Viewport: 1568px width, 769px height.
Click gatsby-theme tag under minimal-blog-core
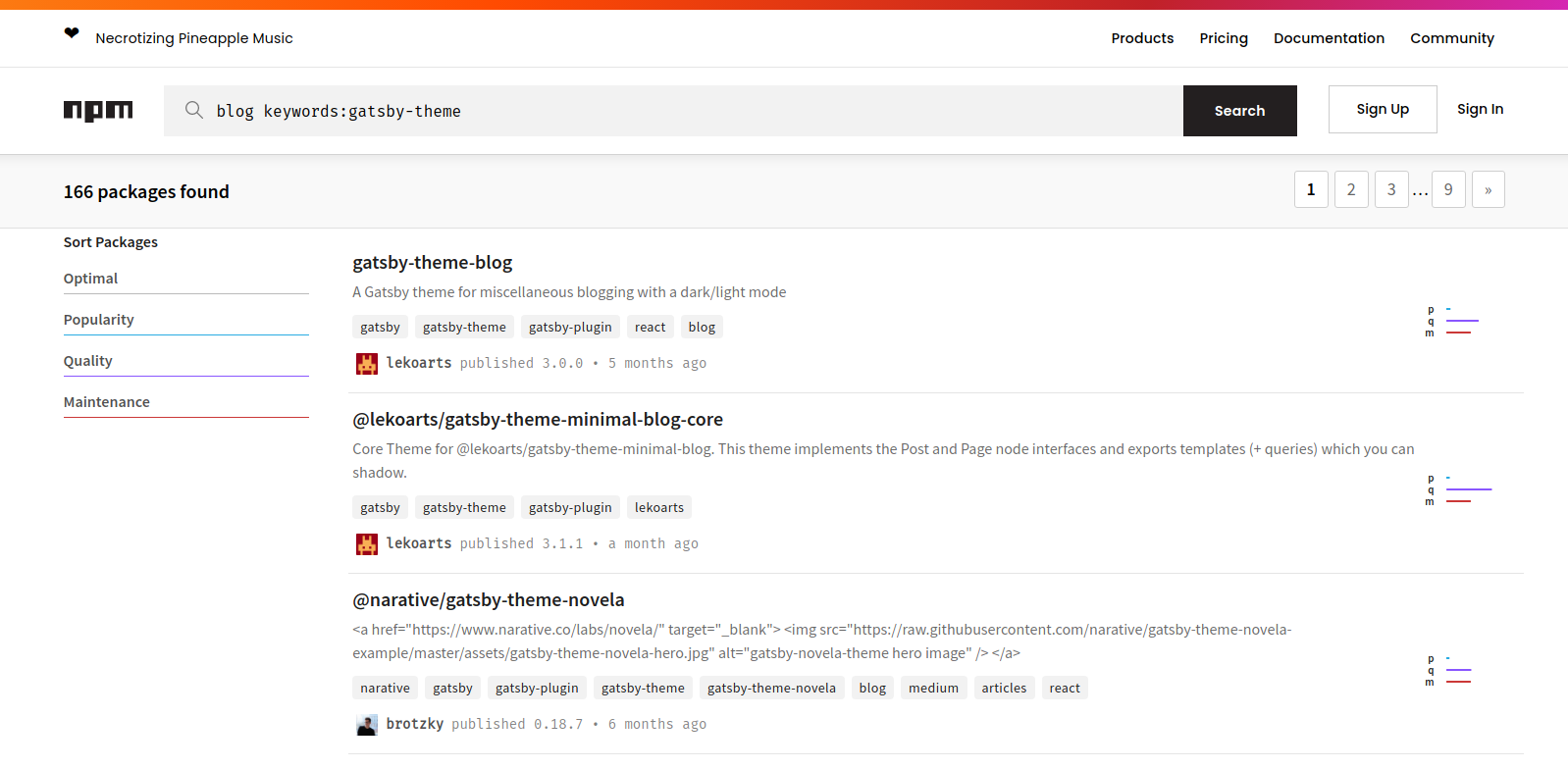point(464,508)
